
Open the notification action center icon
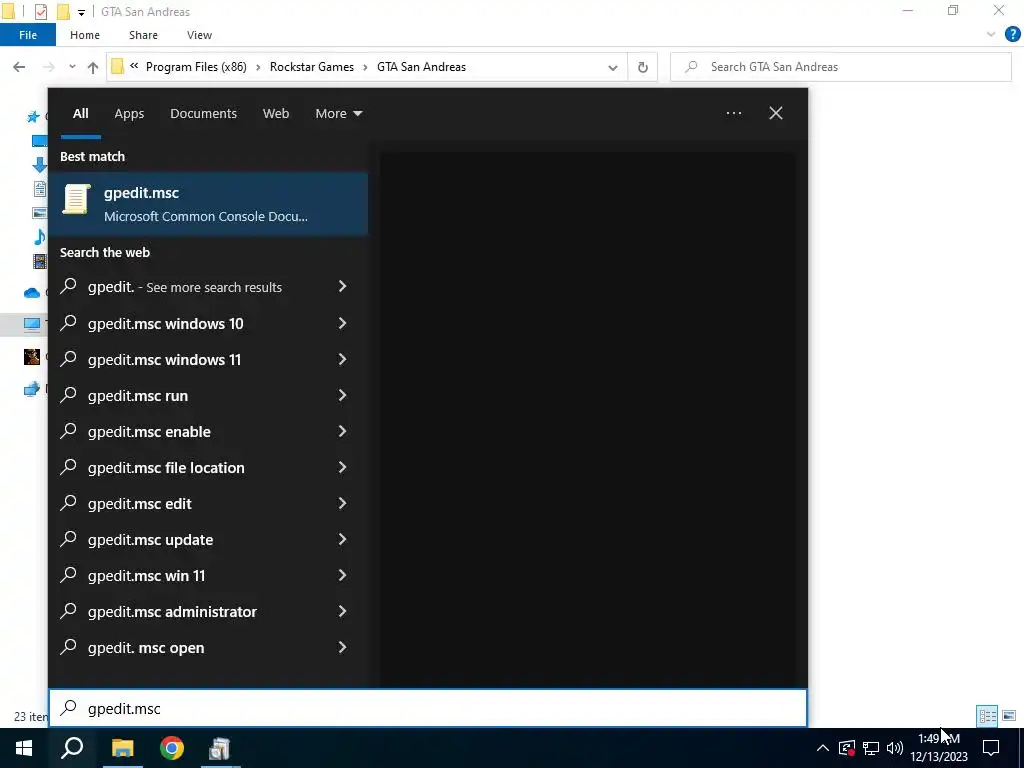pyautogui.click(x=991, y=748)
